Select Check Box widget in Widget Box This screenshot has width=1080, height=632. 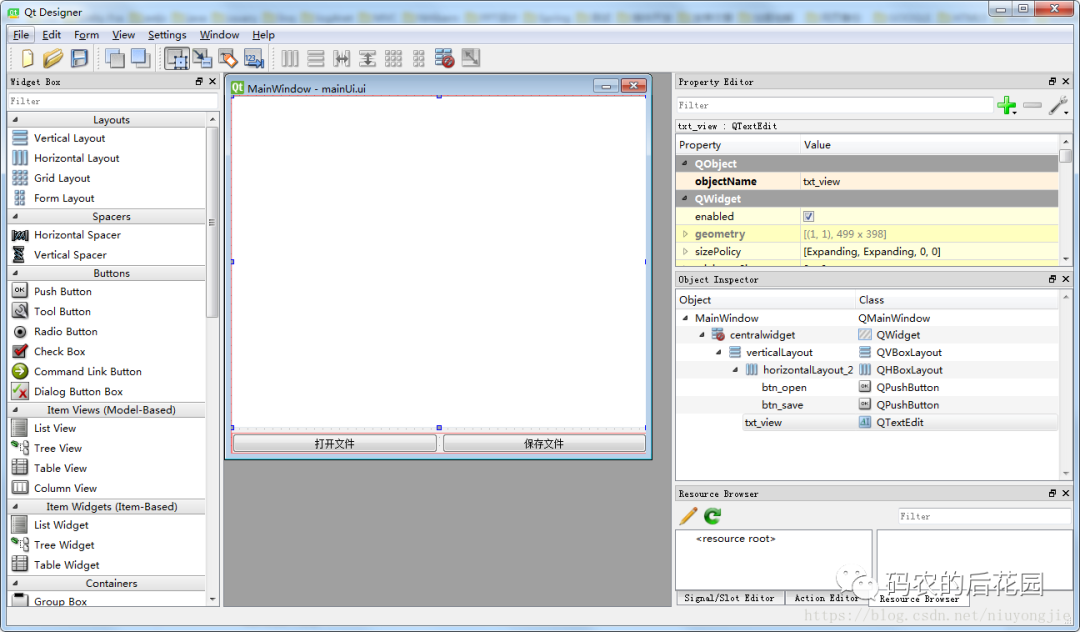pos(59,351)
